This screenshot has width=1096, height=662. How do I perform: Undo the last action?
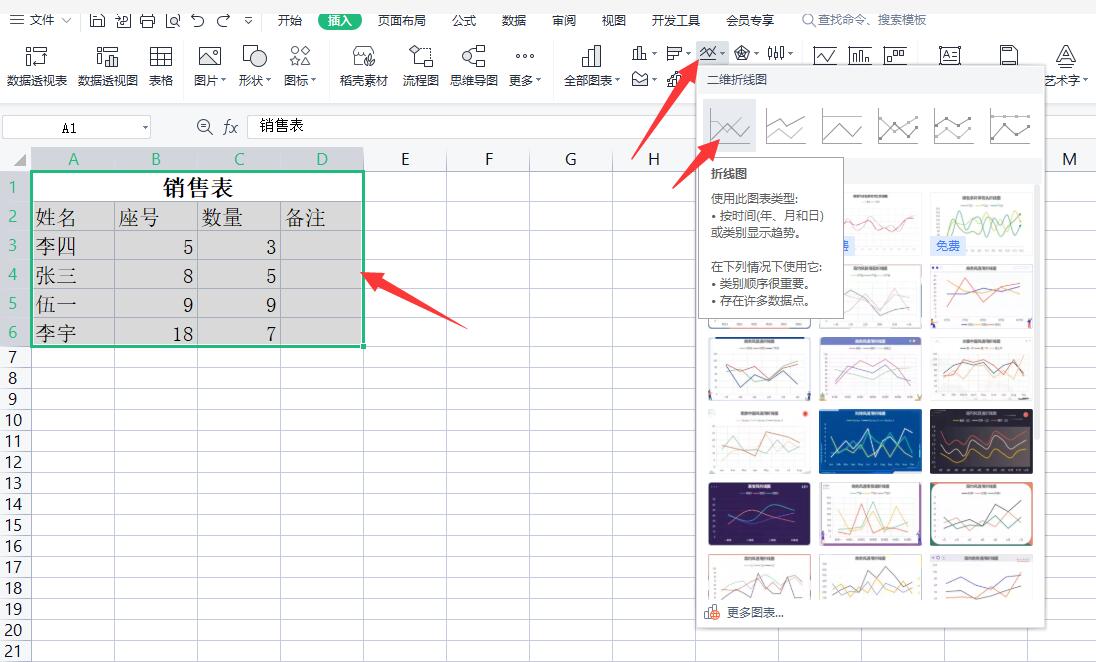[198, 21]
